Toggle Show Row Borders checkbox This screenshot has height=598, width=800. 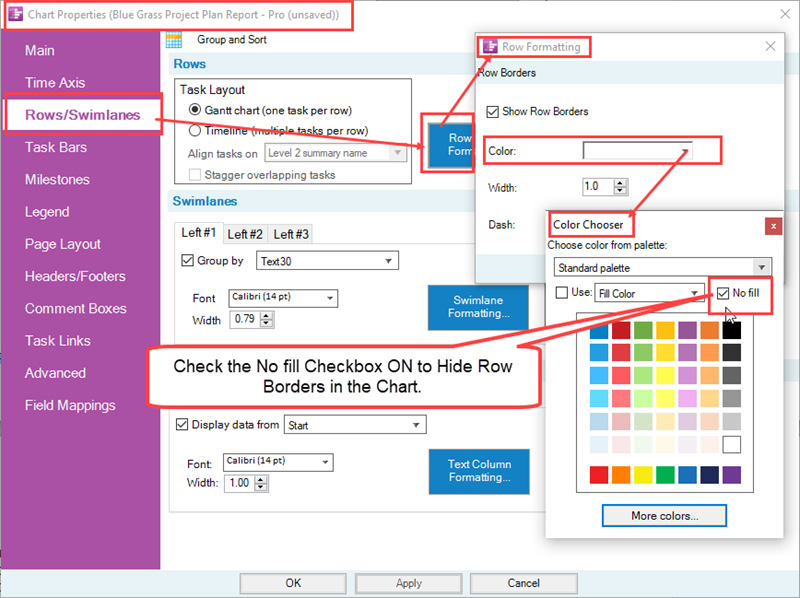492,111
